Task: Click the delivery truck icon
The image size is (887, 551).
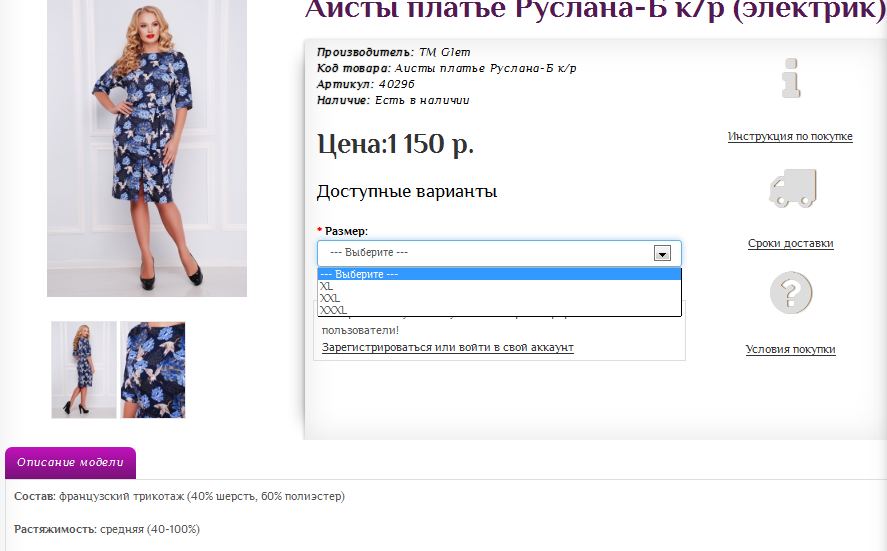Action: (792, 188)
